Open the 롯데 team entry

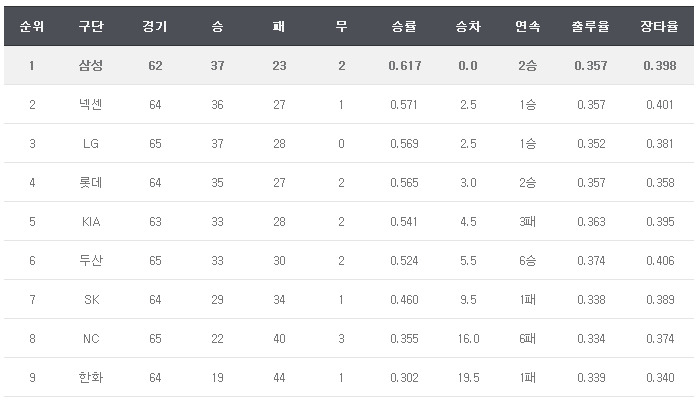coord(91,183)
